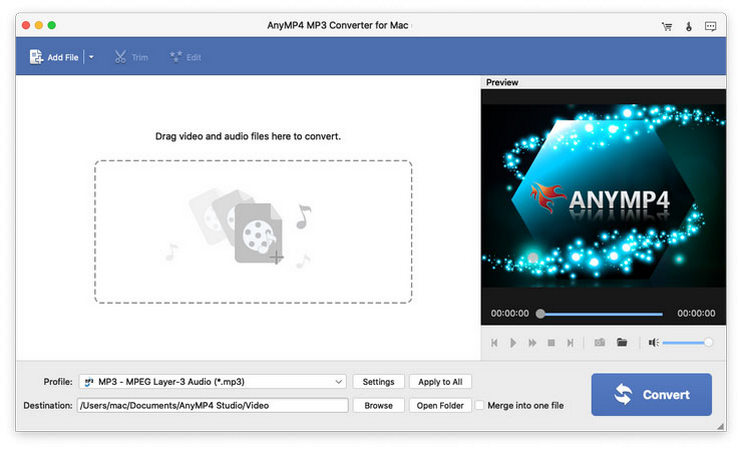Open profile Settings
742x450 pixels.
(x=379, y=382)
